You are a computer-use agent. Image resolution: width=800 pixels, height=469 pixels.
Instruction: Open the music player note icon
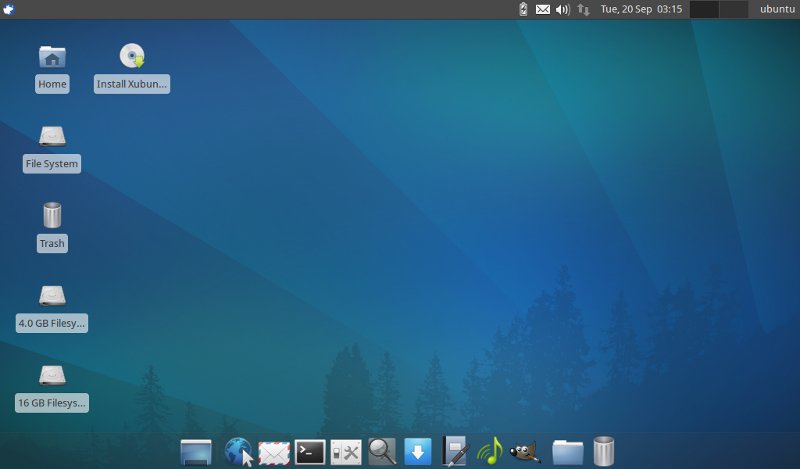(489, 452)
